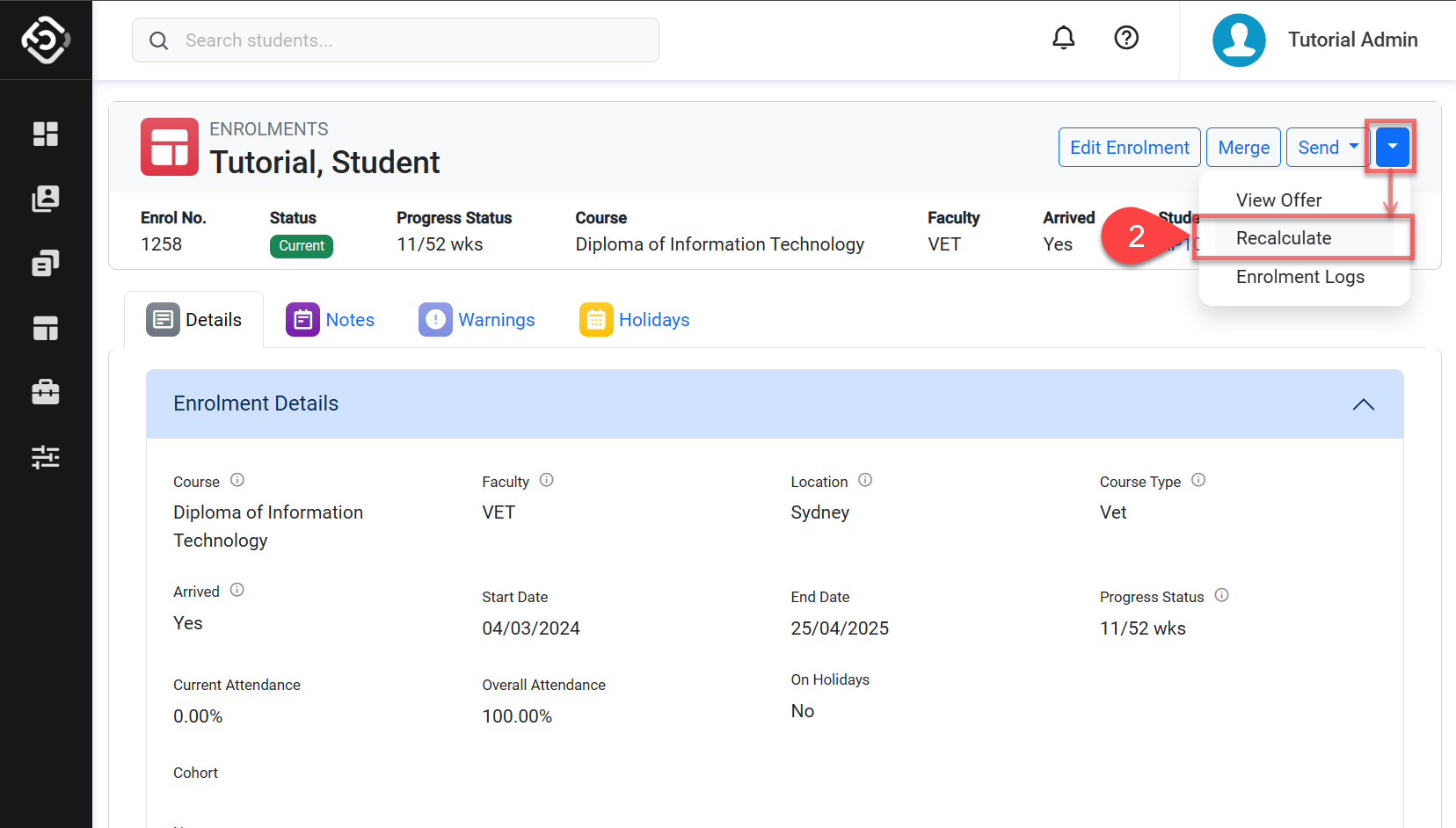Viewport: 1456px width, 828px height.
Task: Click the Tutorial Admin profile avatar
Action: (1239, 40)
